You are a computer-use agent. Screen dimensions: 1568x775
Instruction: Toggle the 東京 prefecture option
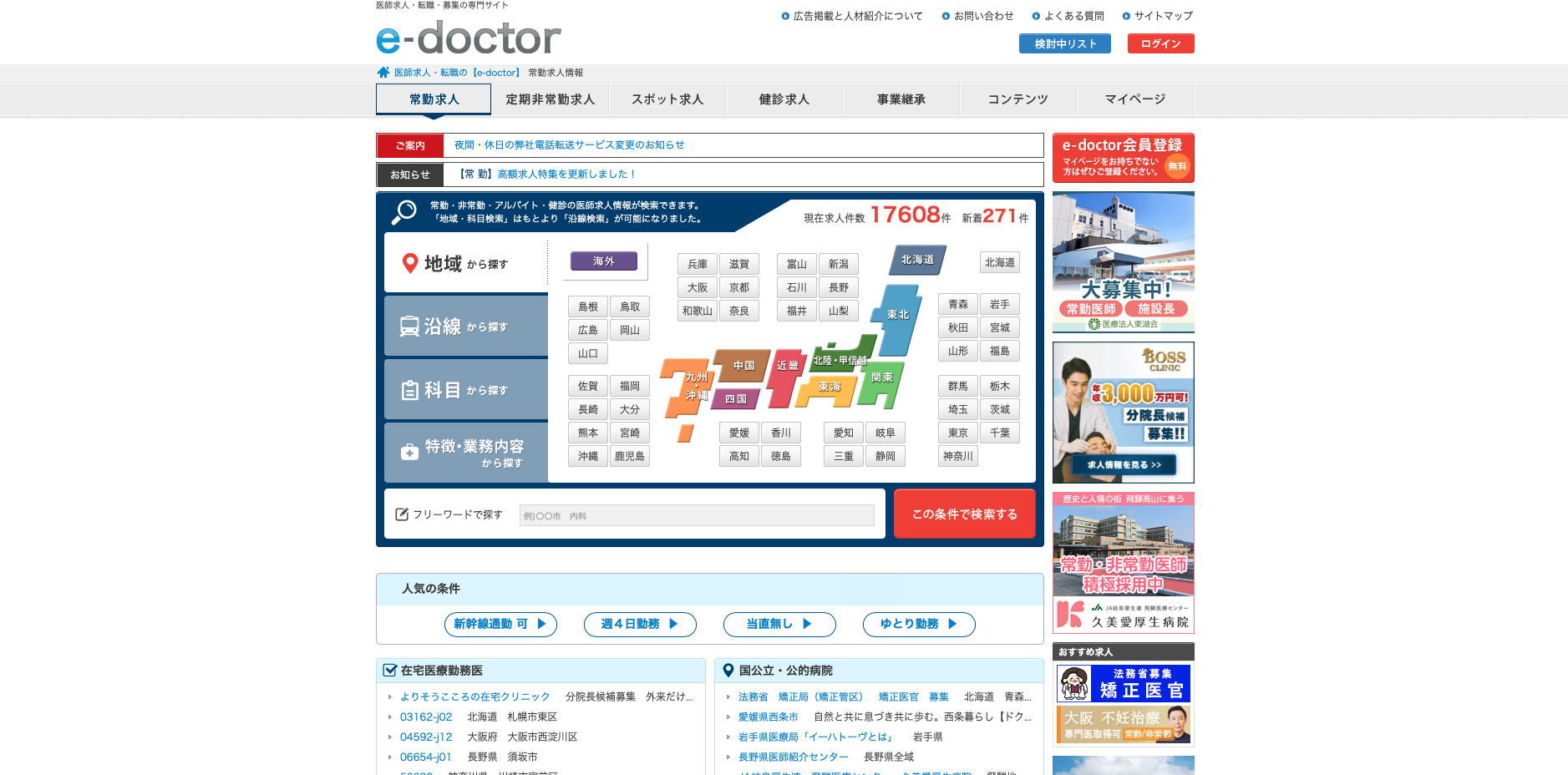(x=957, y=433)
